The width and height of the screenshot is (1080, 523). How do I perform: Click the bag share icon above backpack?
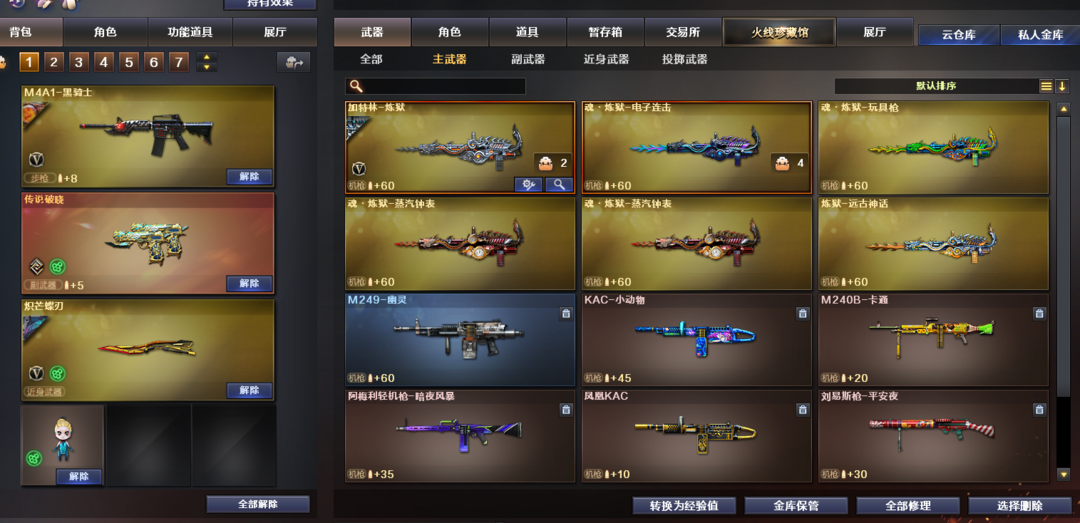[x=294, y=63]
